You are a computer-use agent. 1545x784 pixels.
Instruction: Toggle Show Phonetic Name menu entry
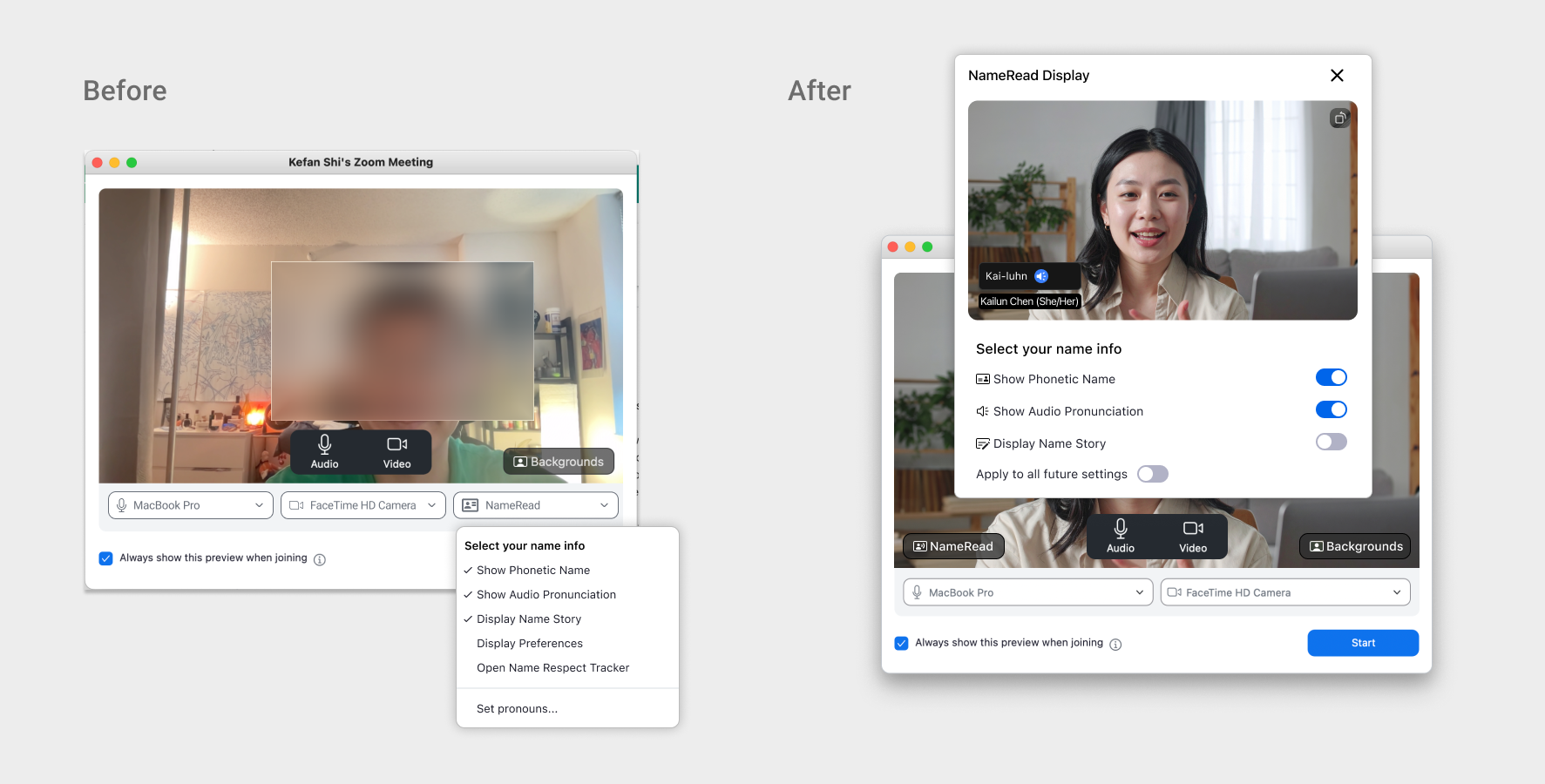(x=567, y=571)
